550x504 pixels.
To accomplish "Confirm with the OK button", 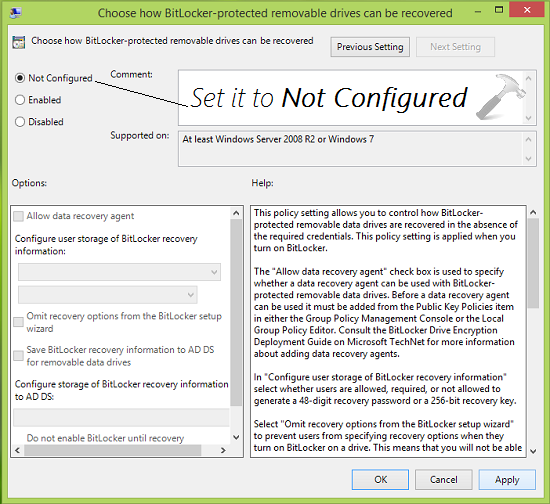I will 380,479.
